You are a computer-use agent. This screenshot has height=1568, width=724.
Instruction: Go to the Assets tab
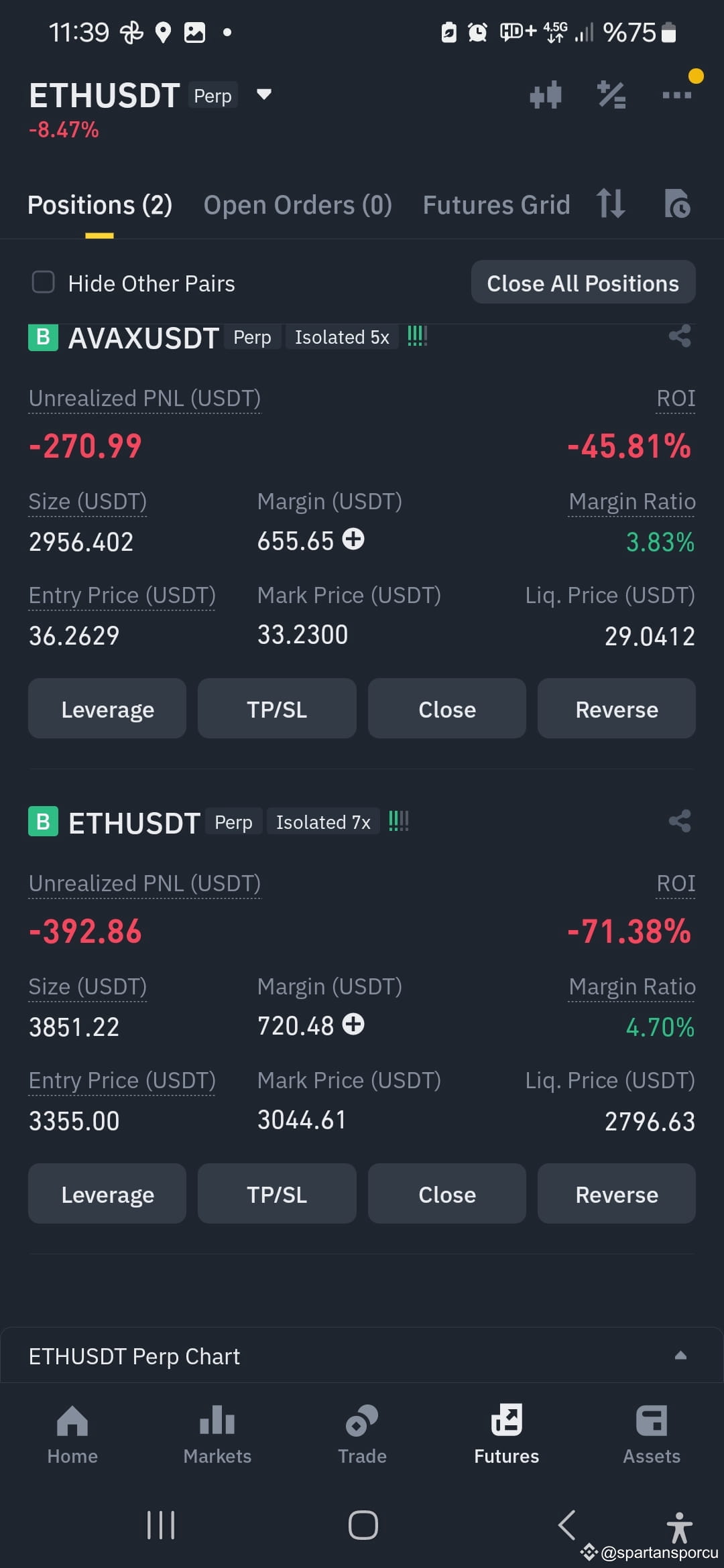(x=652, y=1434)
